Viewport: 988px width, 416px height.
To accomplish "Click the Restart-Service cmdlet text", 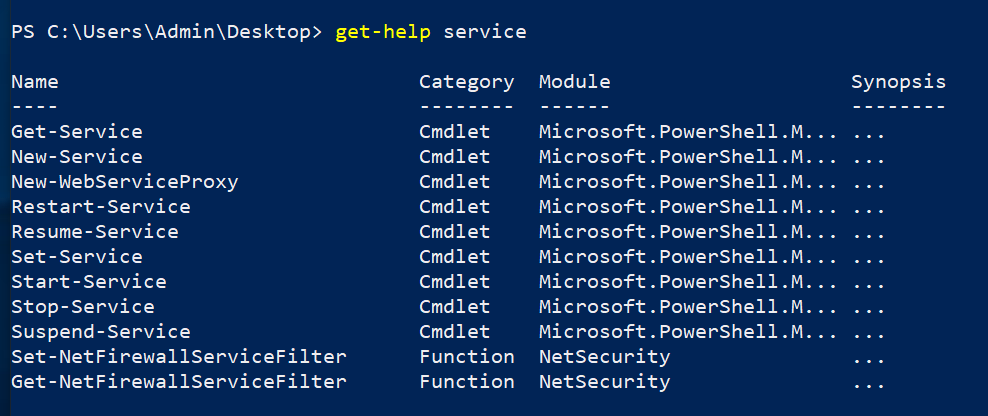I will [x=101, y=207].
